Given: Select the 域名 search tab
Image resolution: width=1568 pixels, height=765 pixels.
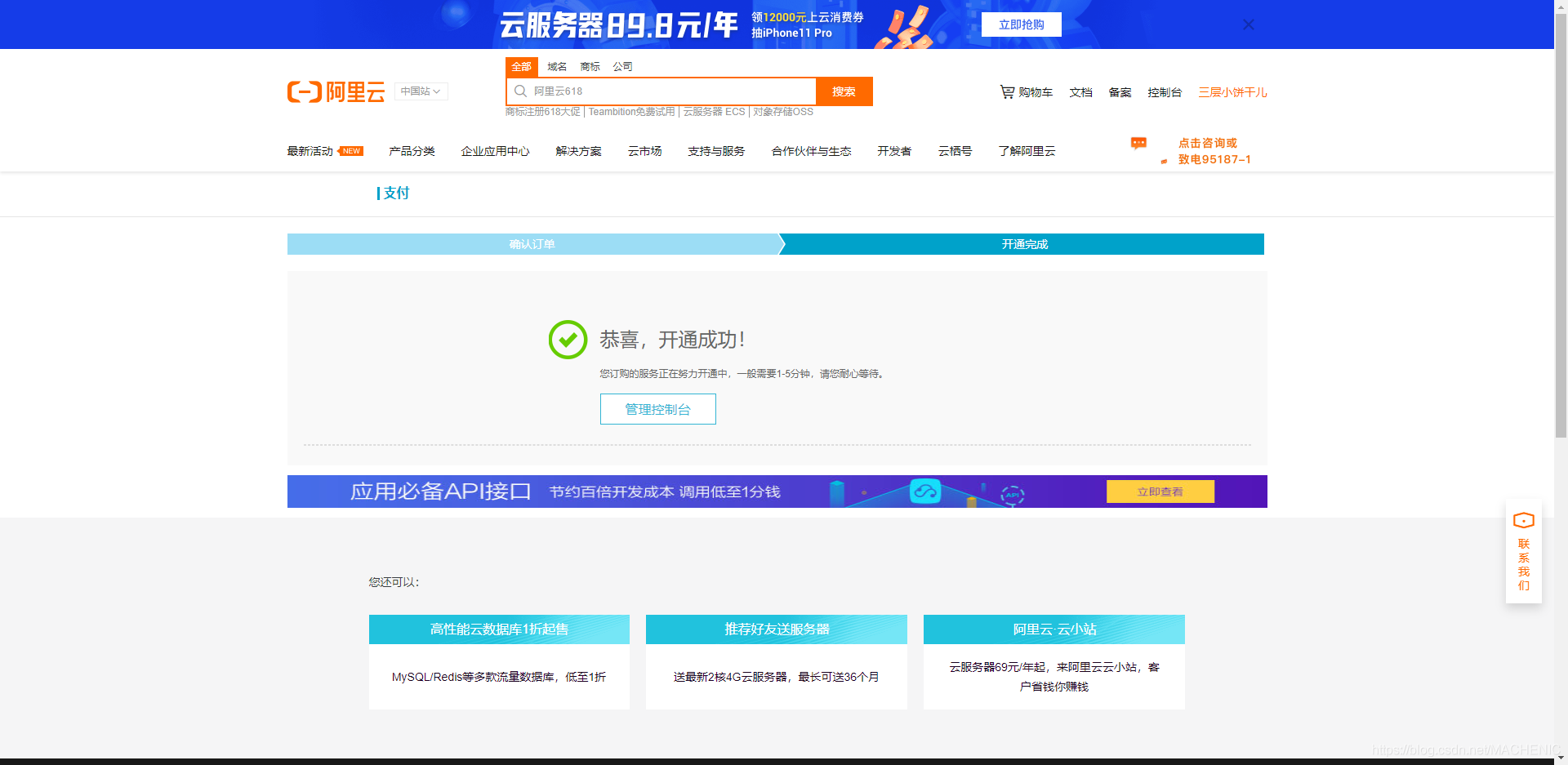Looking at the screenshot, I should click(x=557, y=67).
